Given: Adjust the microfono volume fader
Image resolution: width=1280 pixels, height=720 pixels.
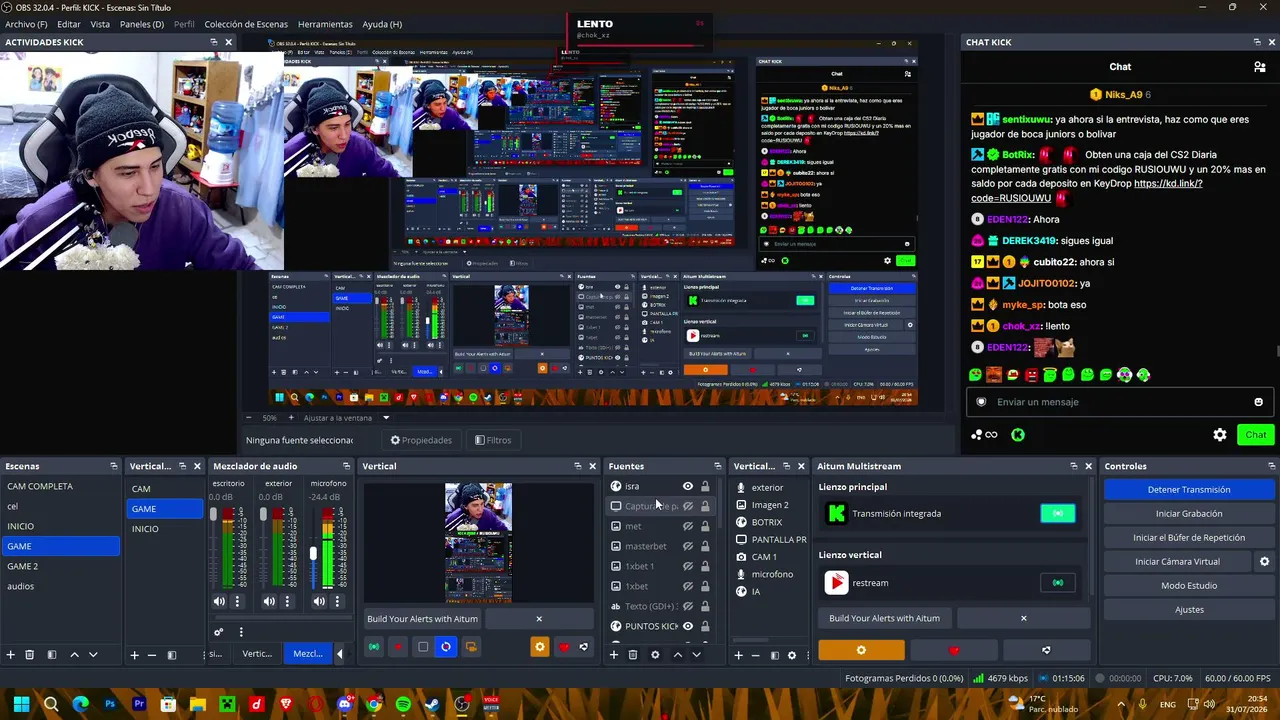Looking at the screenshot, I should click(x=313, y=553).
